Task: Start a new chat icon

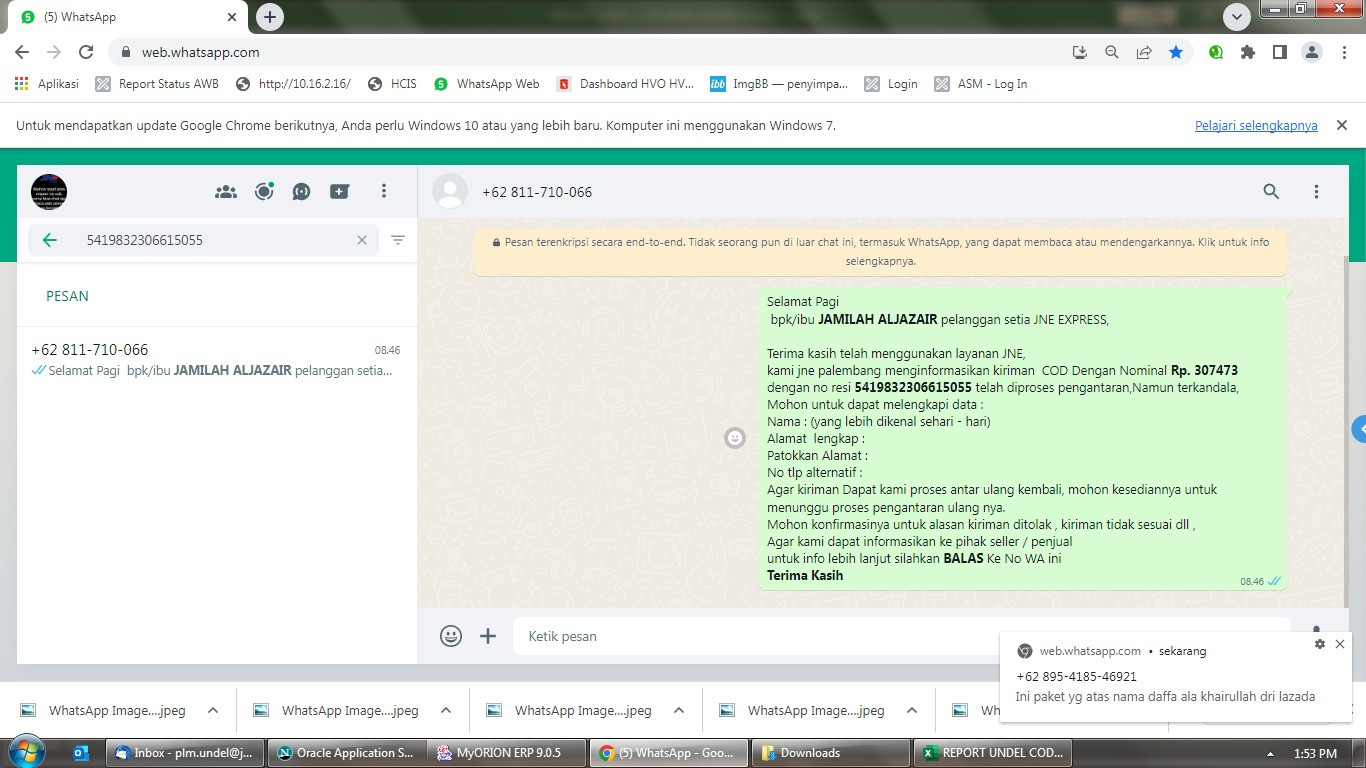Action: coord(340,192)
